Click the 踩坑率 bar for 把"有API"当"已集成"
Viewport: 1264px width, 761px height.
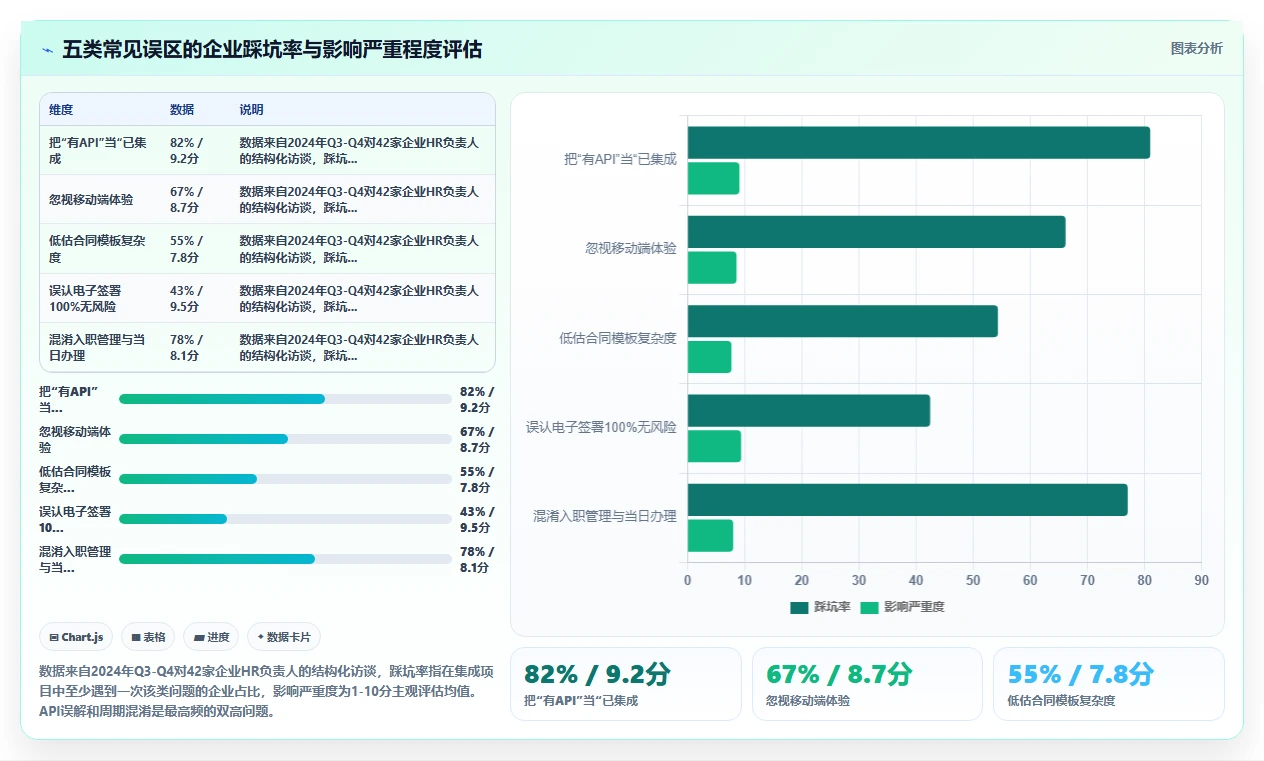tap(918, 142)
